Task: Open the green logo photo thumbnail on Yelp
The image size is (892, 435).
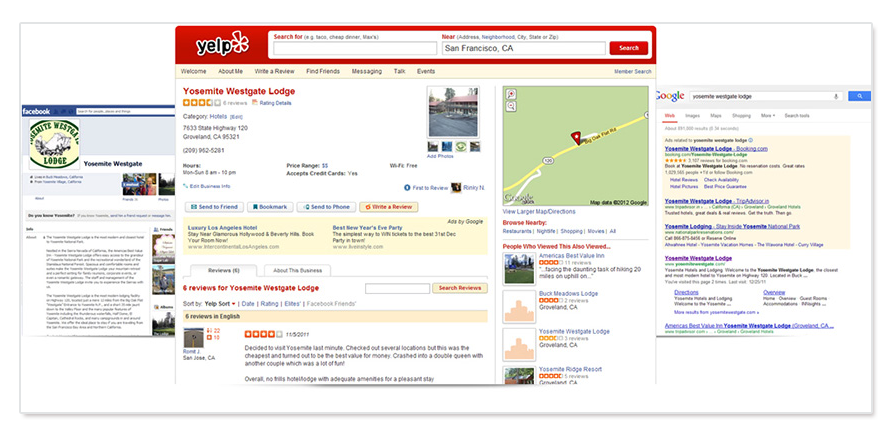Action: coord(461,147)
